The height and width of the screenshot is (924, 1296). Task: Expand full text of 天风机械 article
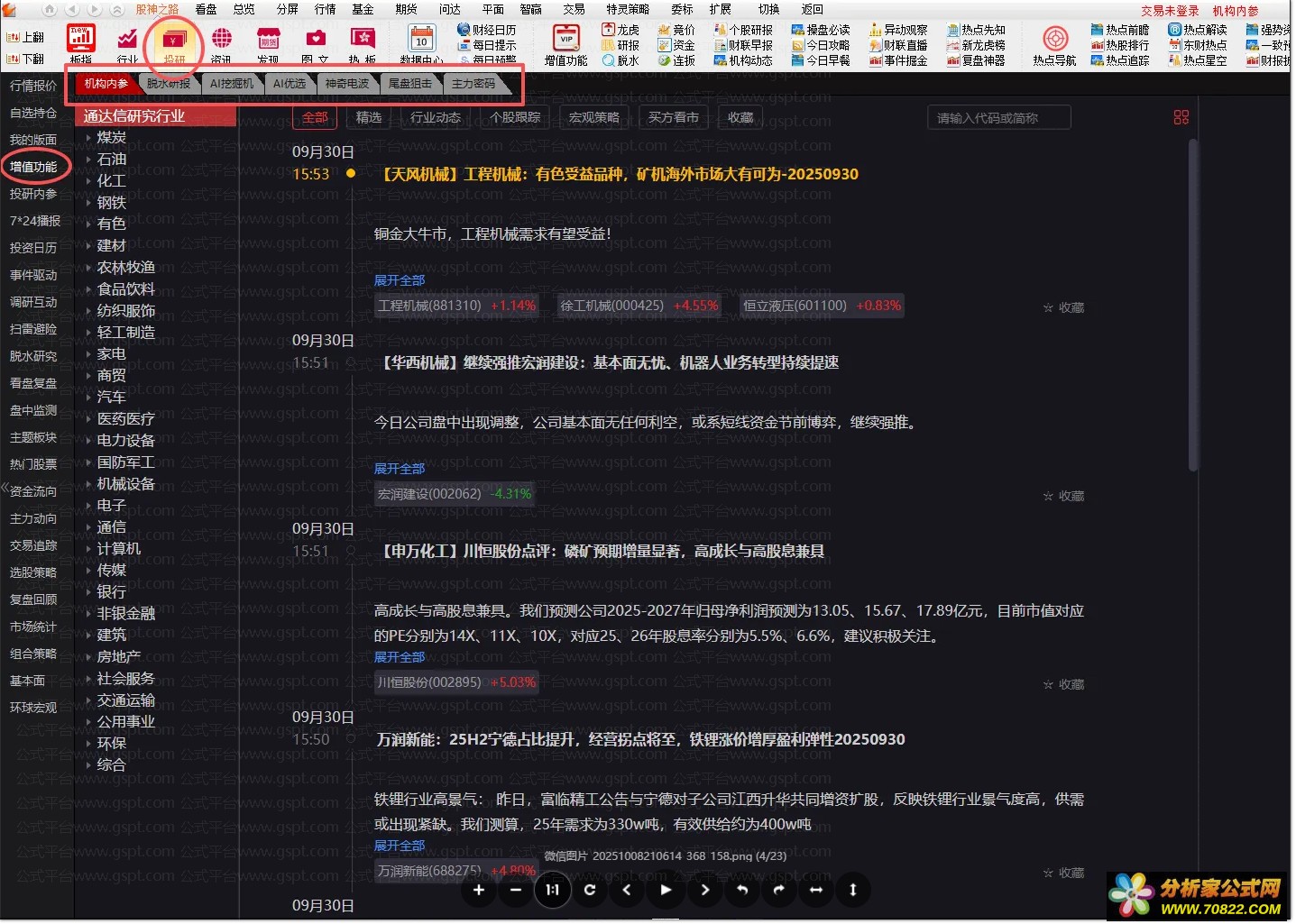(400, 280)
